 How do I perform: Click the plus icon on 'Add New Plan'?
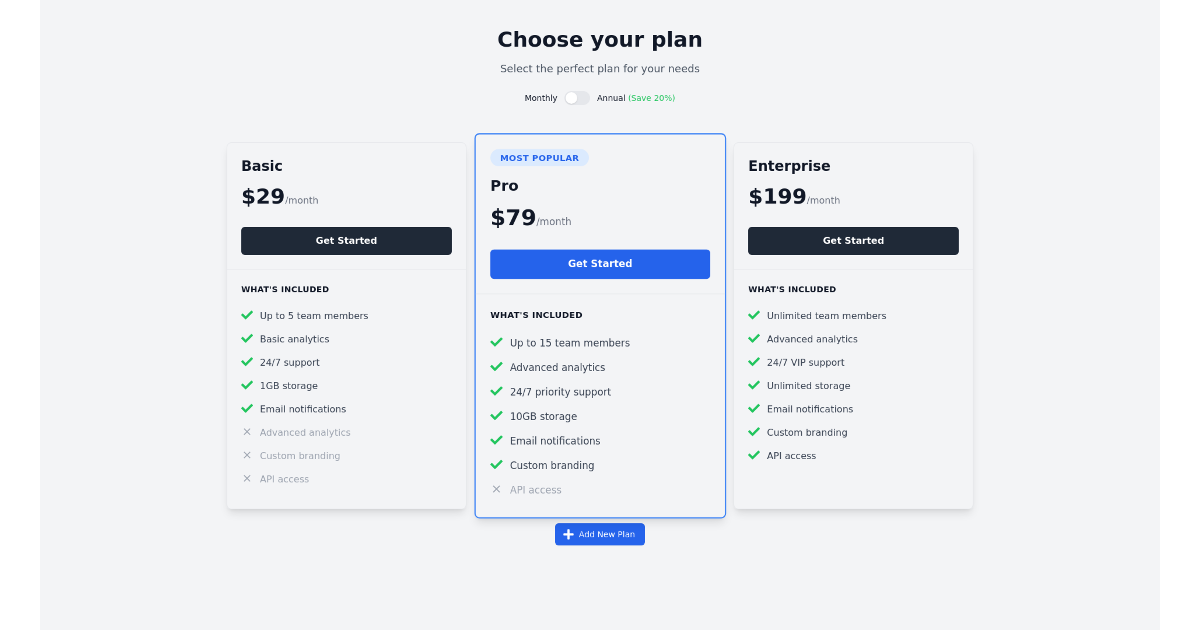(567, 534)
